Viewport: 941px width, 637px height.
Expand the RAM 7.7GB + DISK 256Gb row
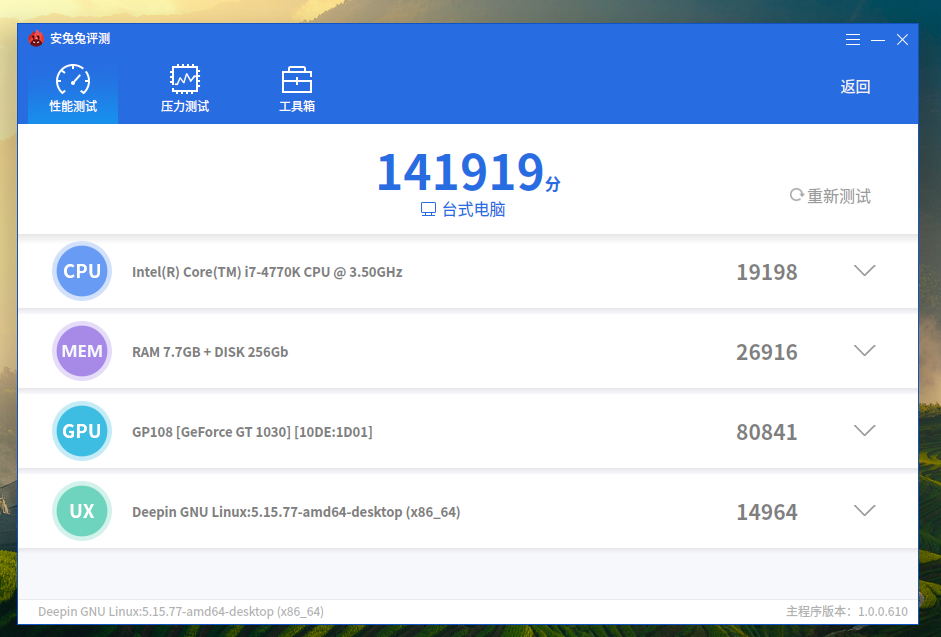click(864, 350)
